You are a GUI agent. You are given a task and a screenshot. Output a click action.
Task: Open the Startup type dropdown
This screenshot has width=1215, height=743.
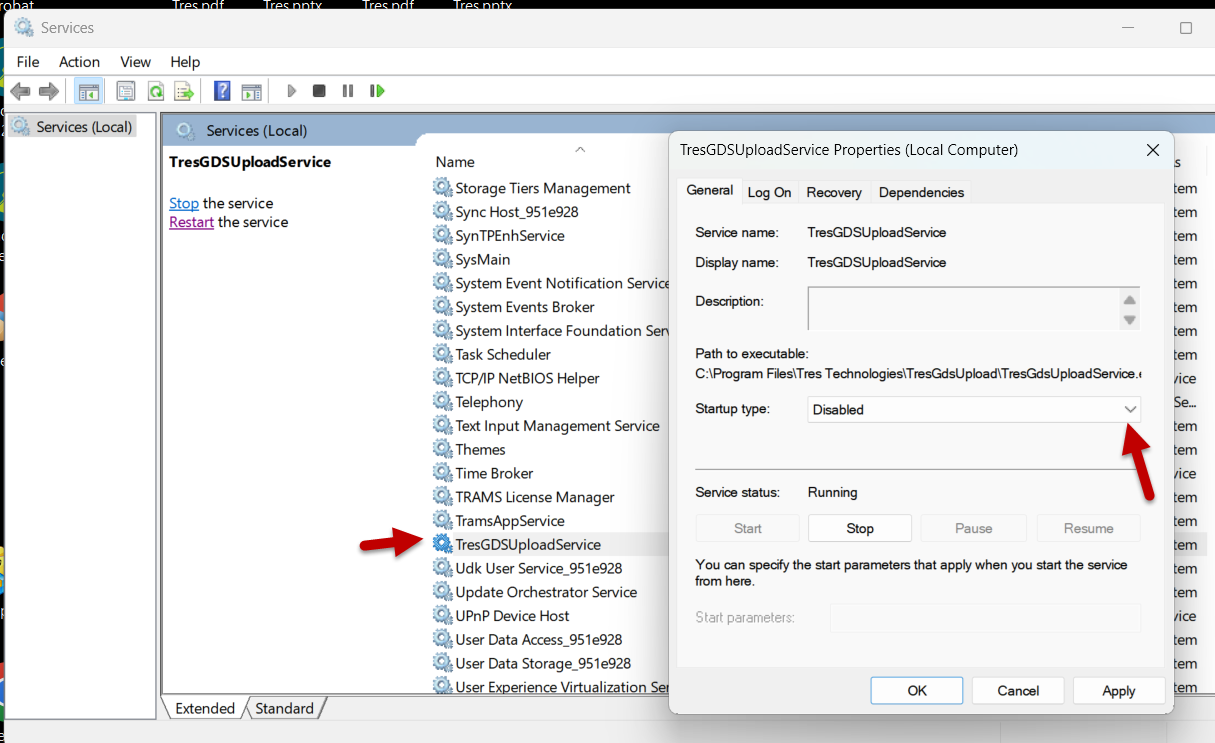pyautogui.click(x=1130, y=409)
